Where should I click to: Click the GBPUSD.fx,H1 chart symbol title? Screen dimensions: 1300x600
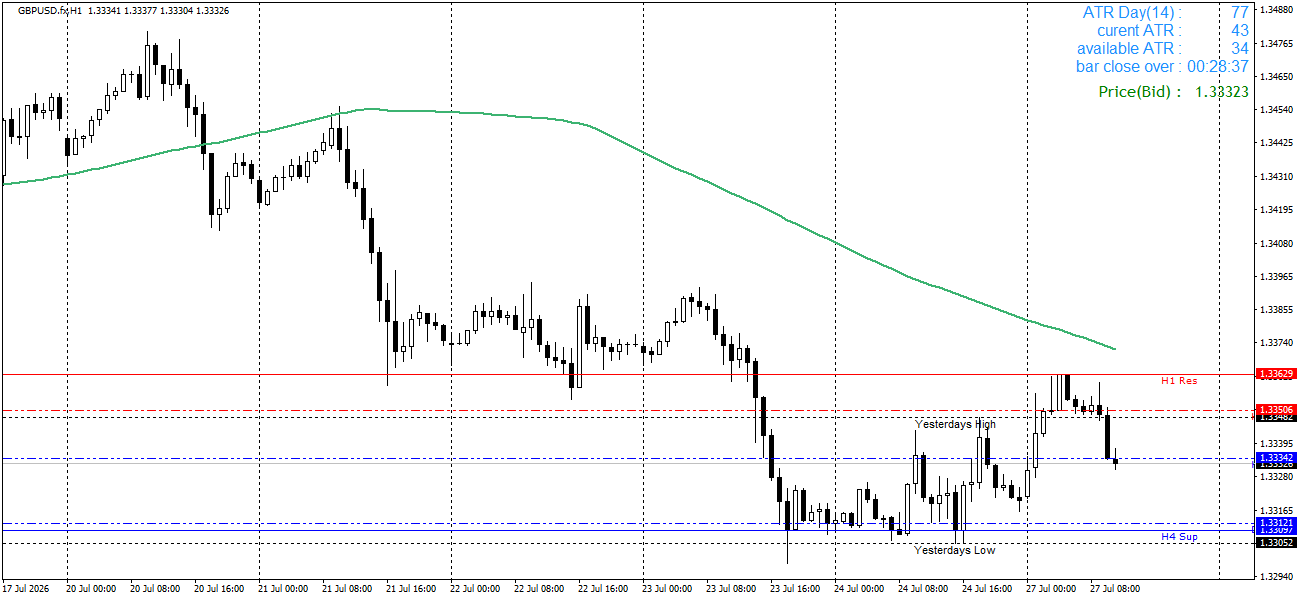point(50,11)
